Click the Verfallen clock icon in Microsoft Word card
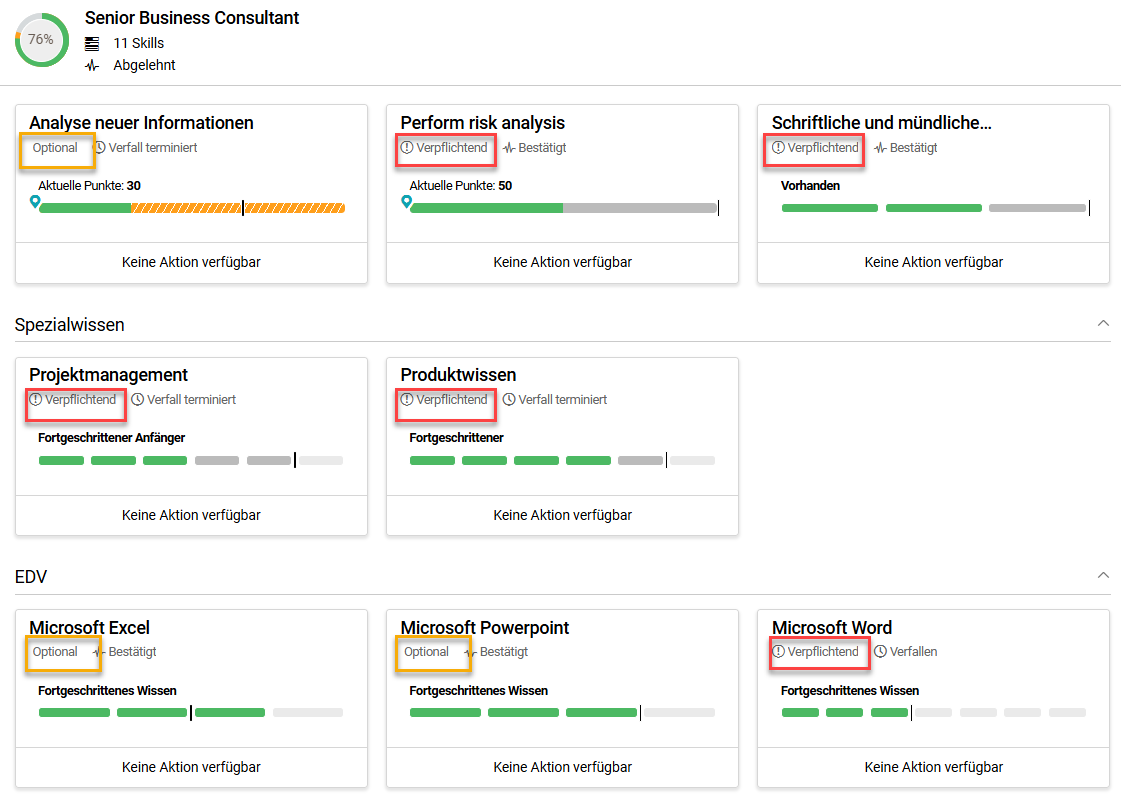The image size is (1121, 798). point(880,652)
